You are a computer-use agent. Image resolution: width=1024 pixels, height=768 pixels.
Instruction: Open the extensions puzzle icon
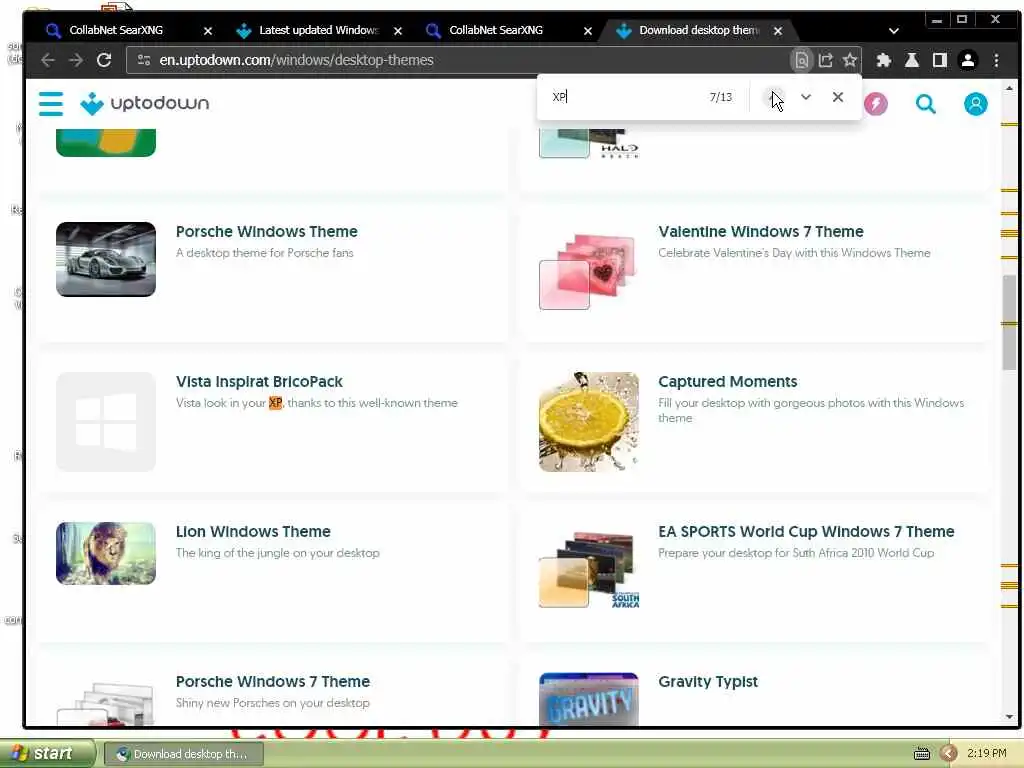click(x=884, y=60)
